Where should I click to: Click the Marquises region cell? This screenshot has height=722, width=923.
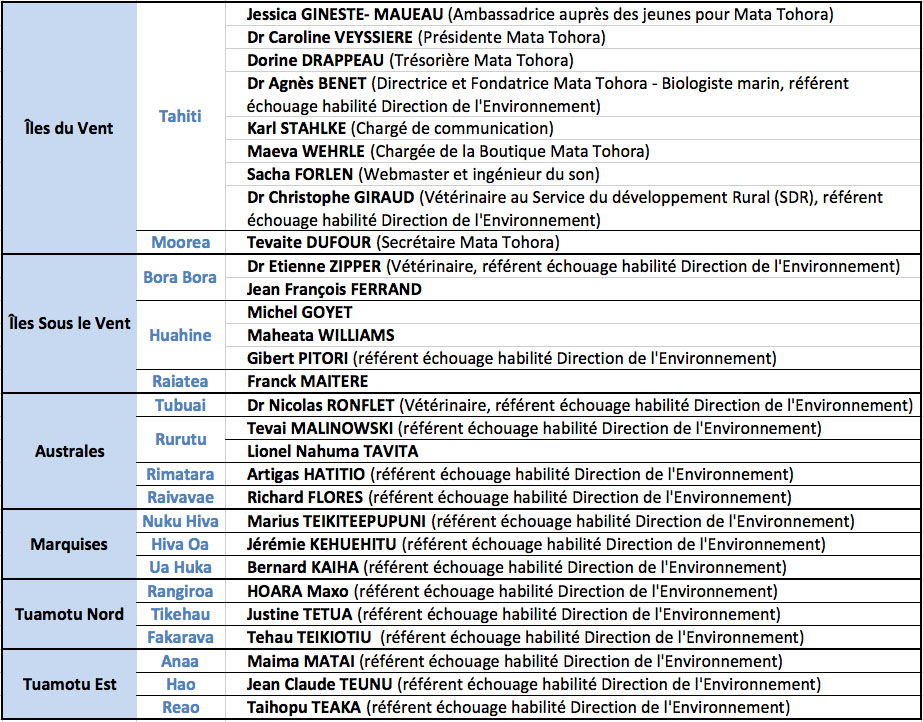[x=69, y=544]
